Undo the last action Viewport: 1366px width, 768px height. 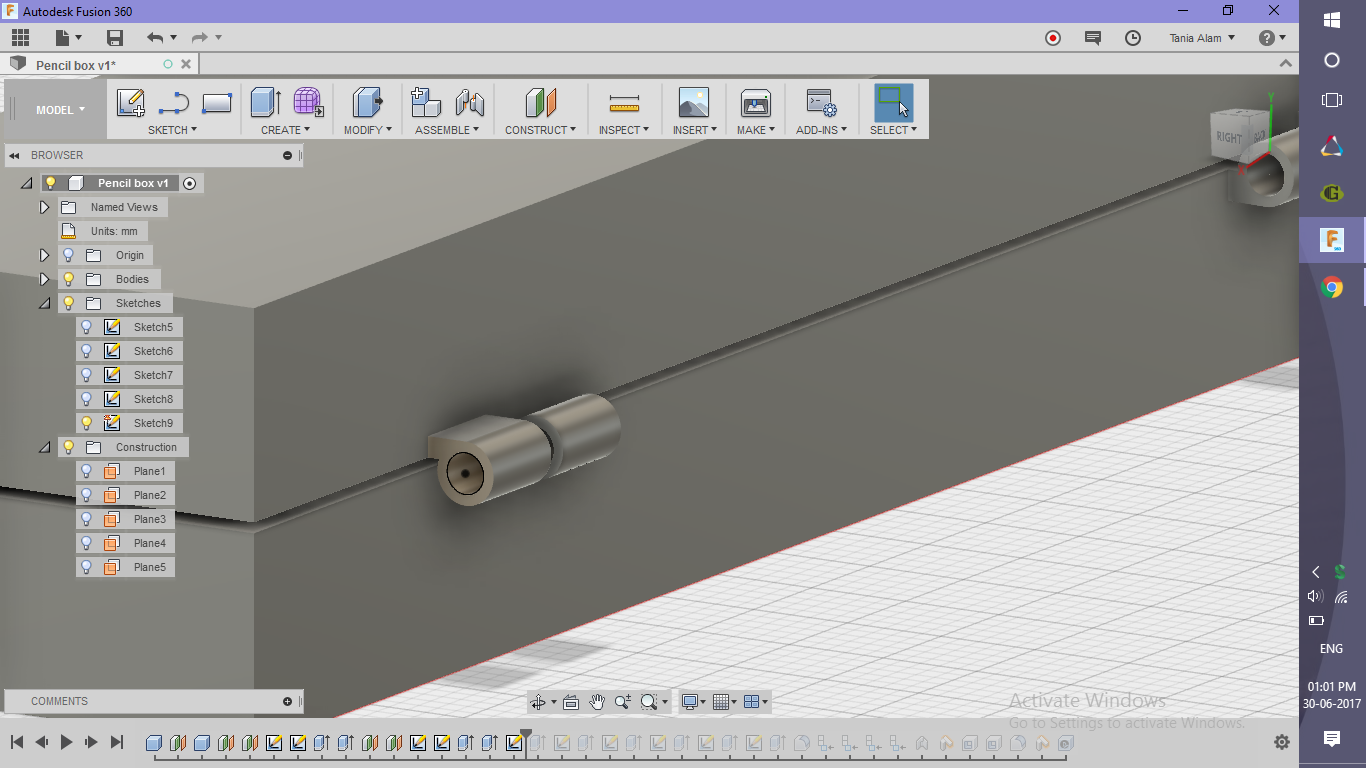155,38
